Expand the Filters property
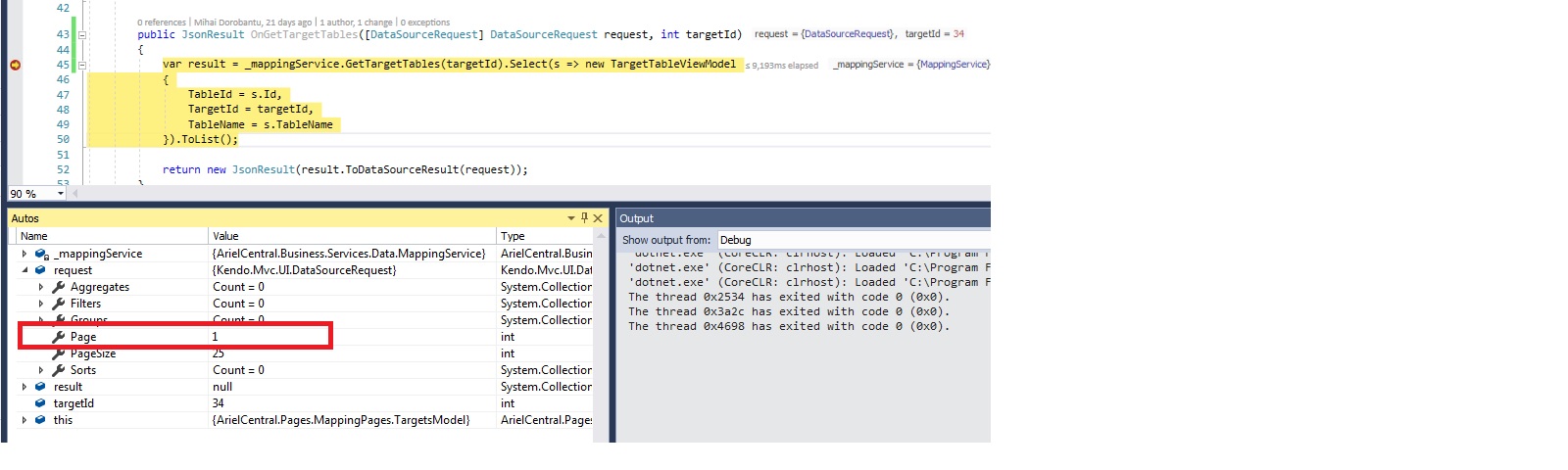The width and height of the screenshot is (1568, 470). coord(41,304)
